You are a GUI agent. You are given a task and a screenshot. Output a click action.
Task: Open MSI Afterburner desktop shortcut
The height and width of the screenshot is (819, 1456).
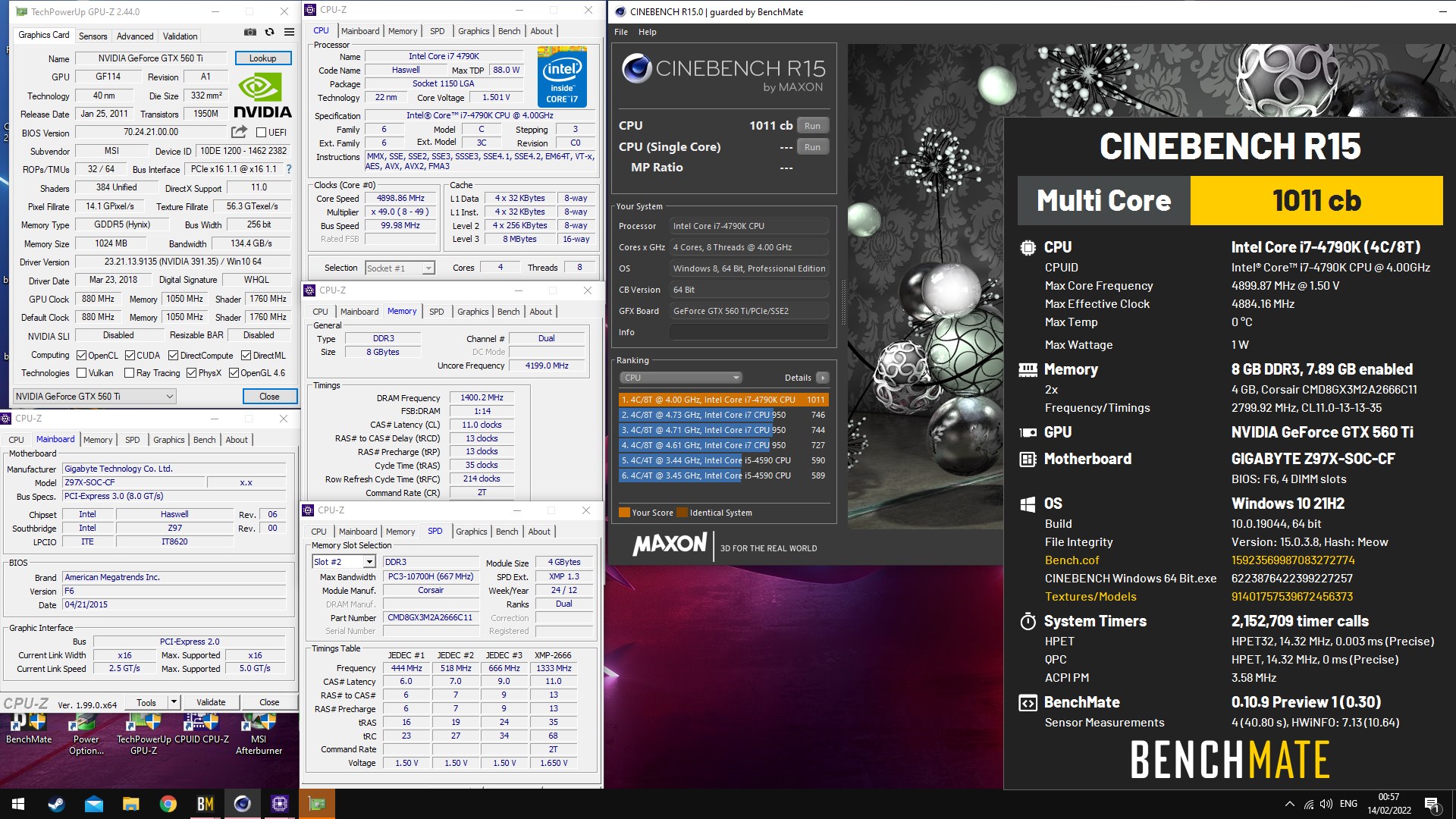tap(259, 735)
